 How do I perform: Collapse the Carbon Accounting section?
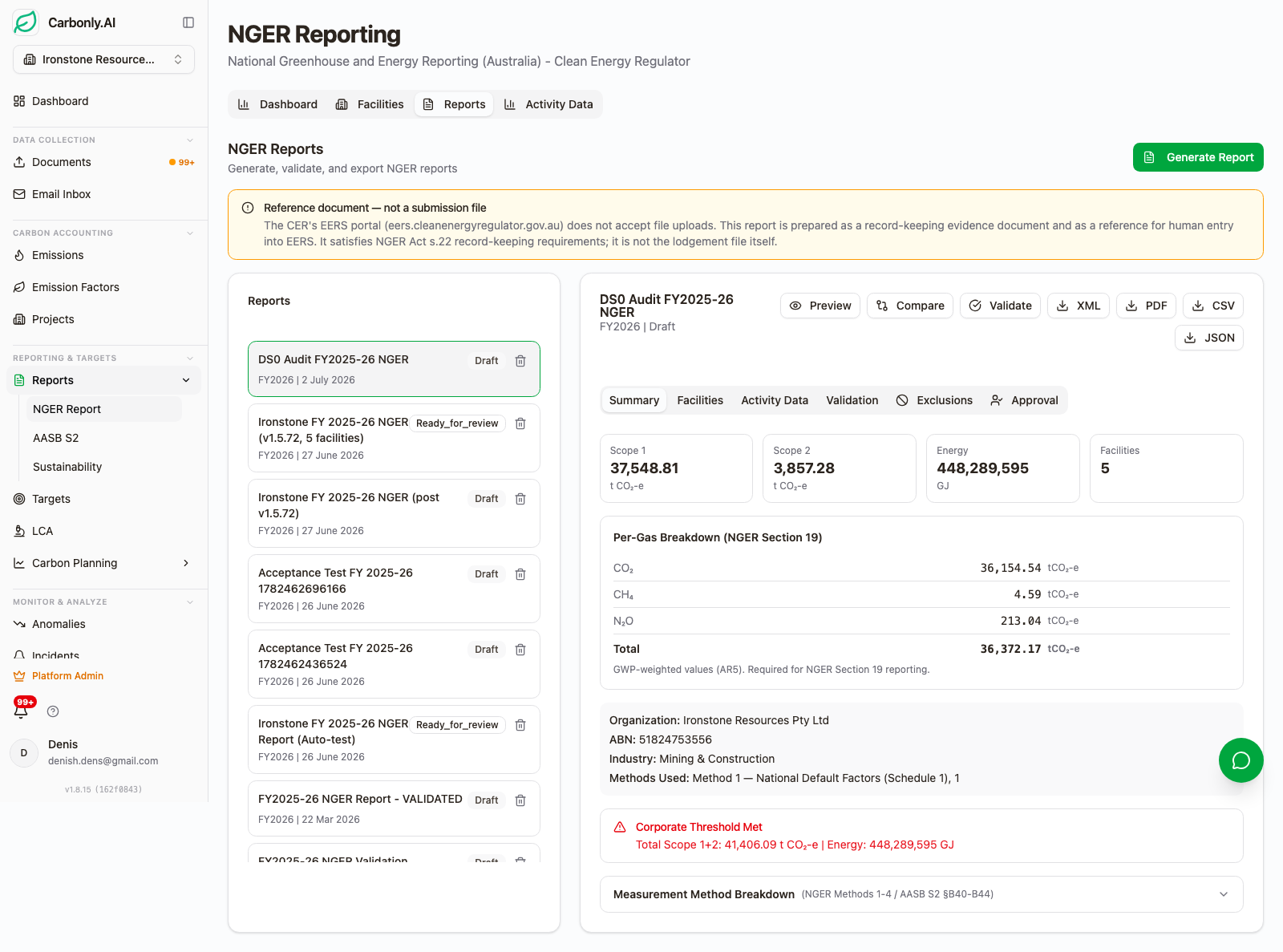coord(190,233)
